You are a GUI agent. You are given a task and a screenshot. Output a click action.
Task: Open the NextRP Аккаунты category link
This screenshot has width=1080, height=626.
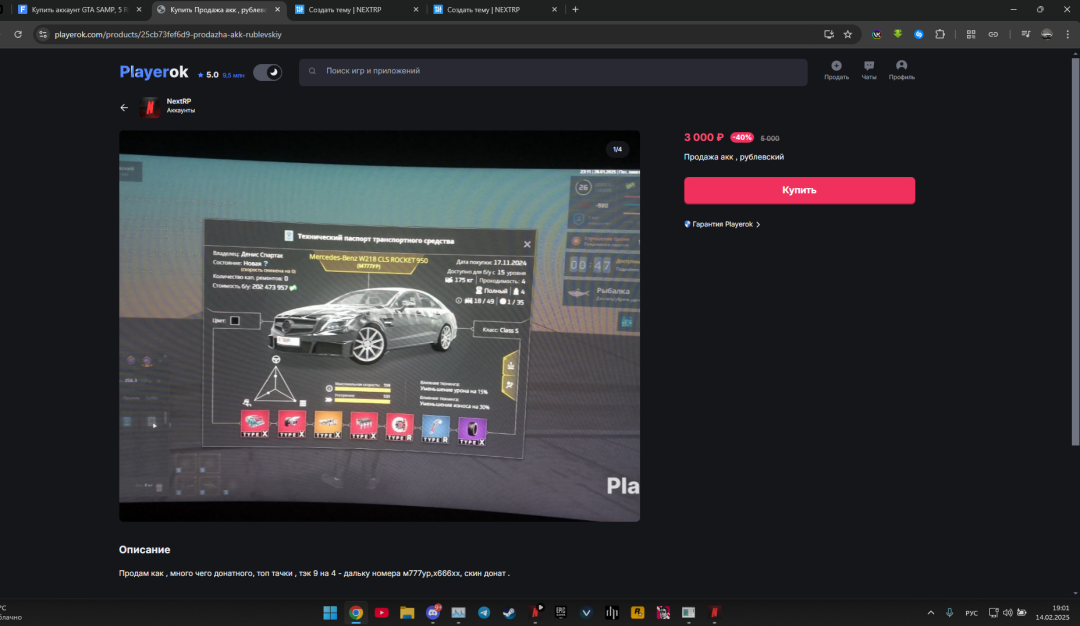tap(180, 105)
